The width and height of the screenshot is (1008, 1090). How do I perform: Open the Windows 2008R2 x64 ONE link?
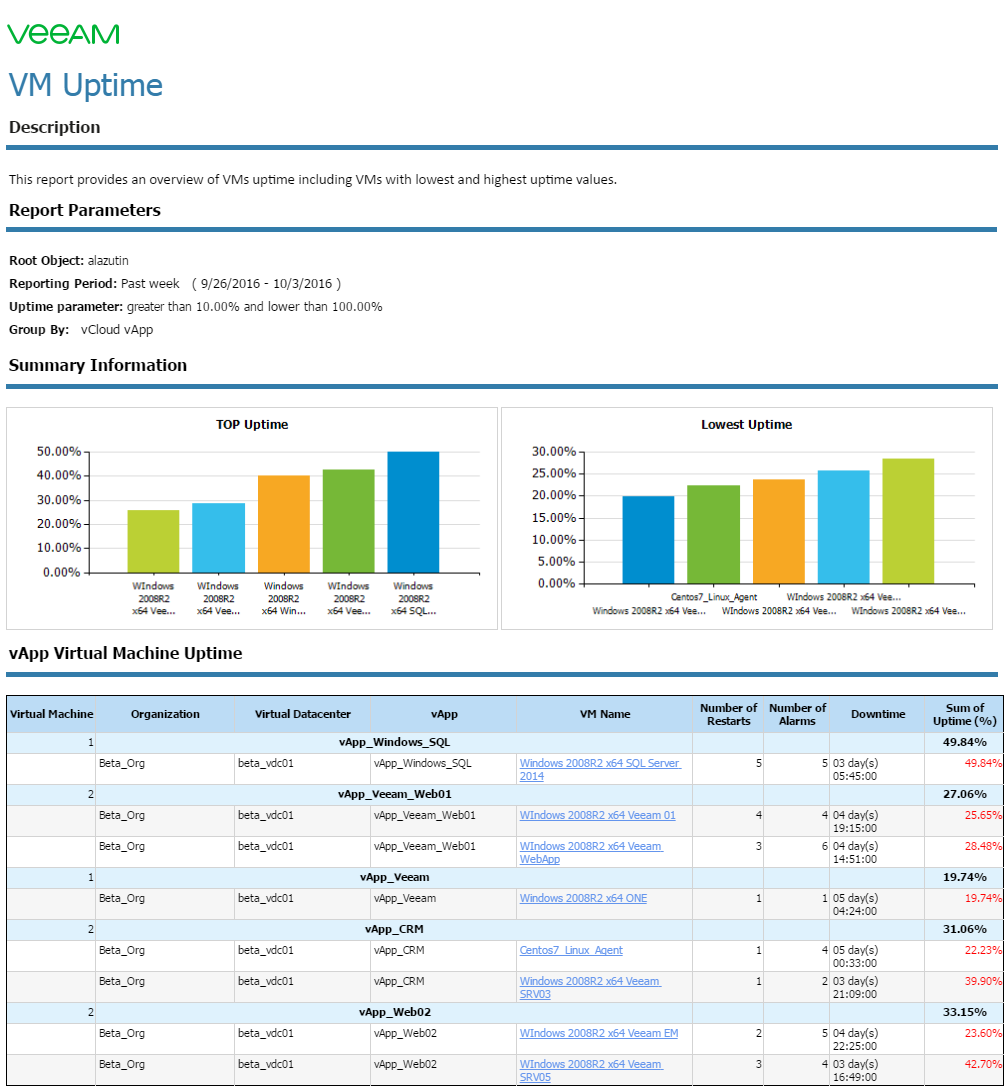[583, 898]
